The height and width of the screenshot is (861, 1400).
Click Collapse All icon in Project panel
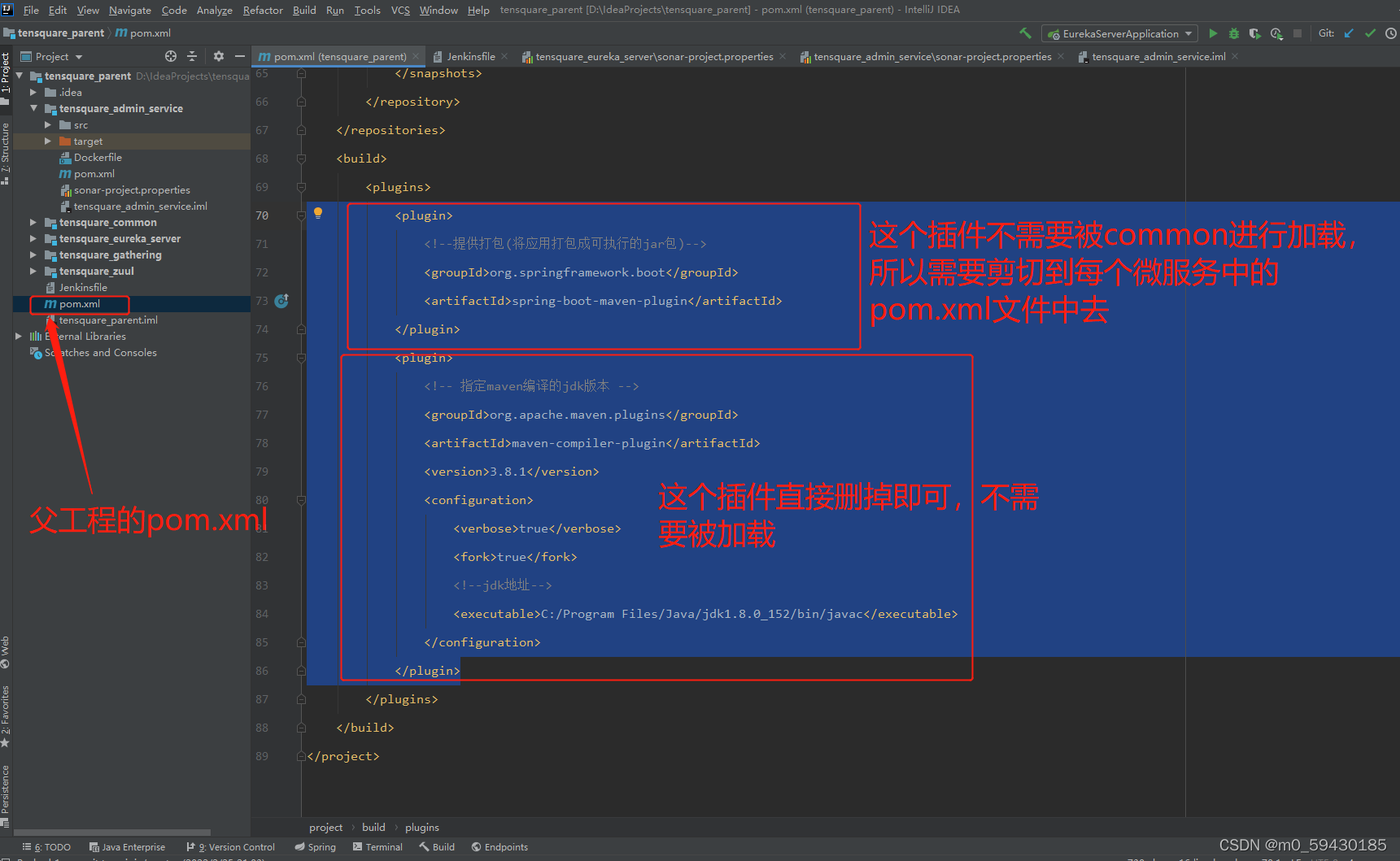click(192, 56)
